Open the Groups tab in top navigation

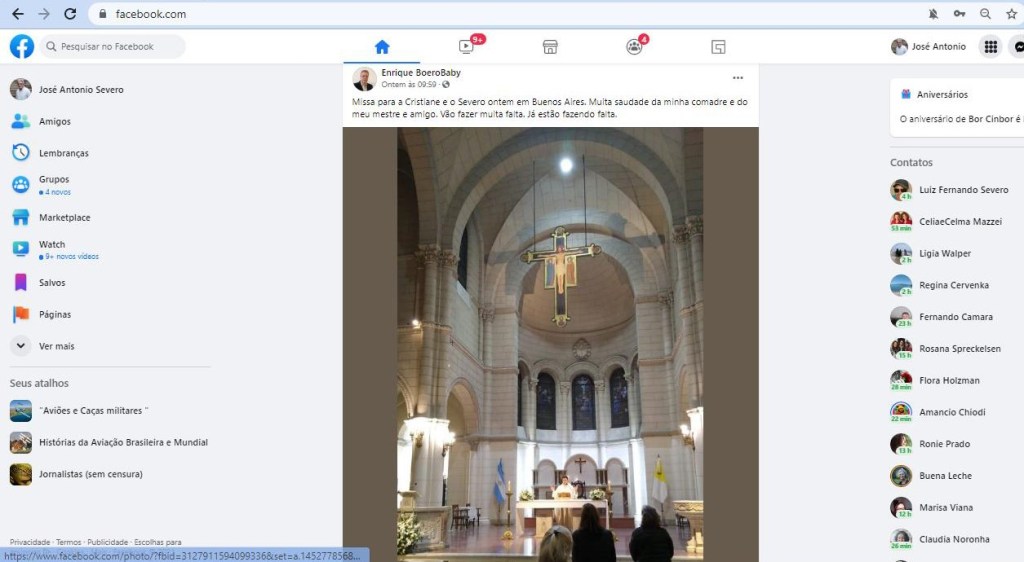(x=634, y=46)
